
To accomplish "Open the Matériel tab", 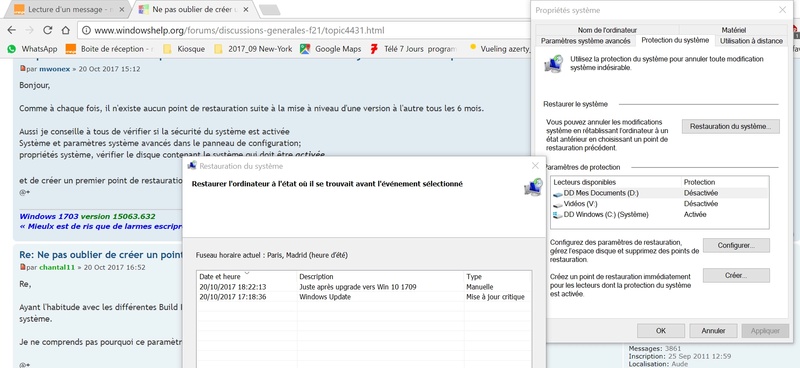I will coord(734,30).
